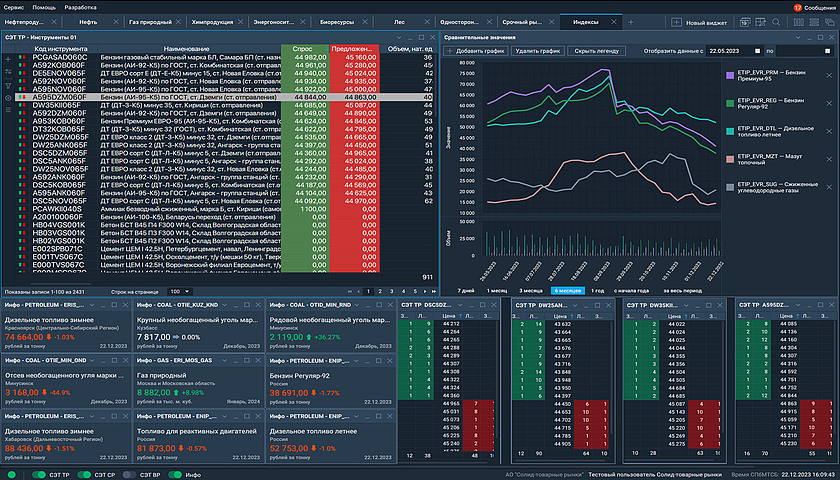Toggle the Инфо switch in status bar
This screenshot has width=840, height=480.
pos(175,473)
